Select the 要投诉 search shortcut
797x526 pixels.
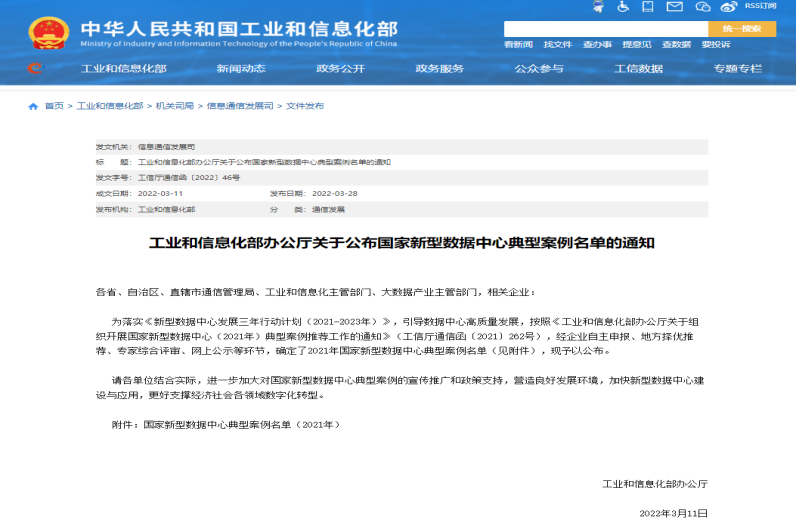pyautogui.click(x=716, y=45)
